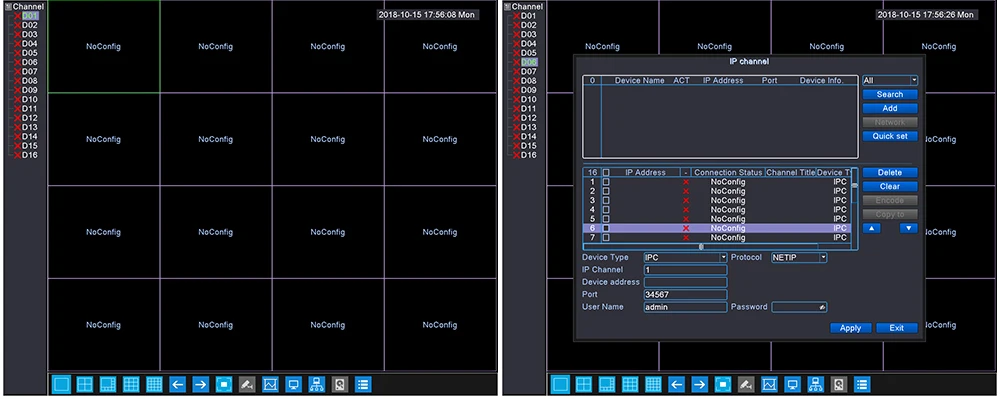The width and height of the screenshot is (1000, 399).
Task: Click the Delete button
Action: click(x=890, y=173)
